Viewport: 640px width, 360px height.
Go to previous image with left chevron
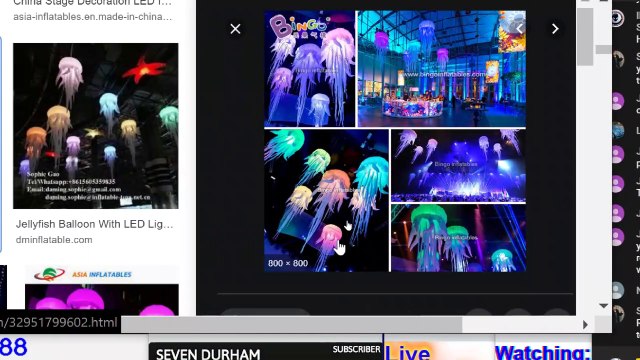coord(519,29)
